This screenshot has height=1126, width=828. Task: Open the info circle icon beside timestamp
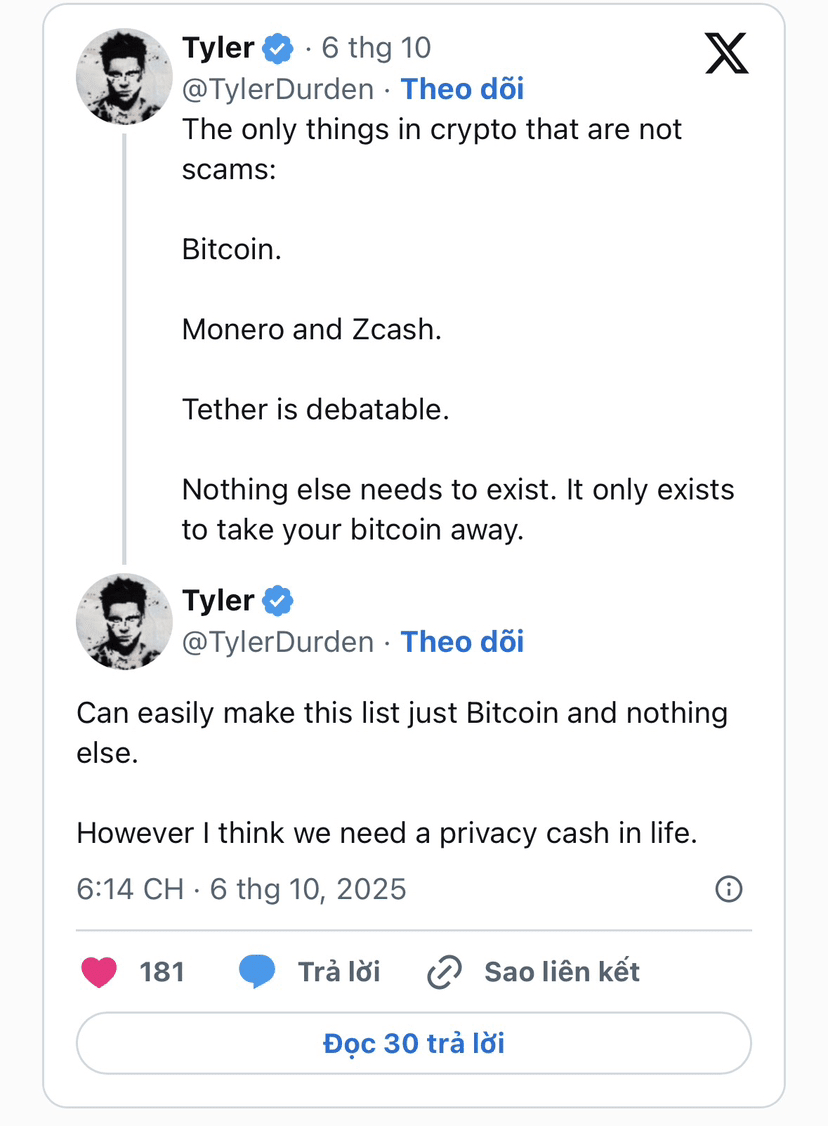tap(730, 889)
